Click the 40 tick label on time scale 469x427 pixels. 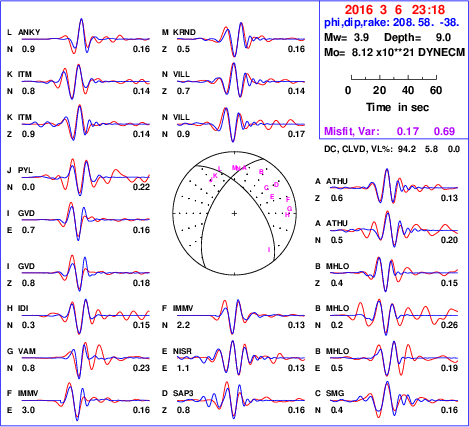point(408,90)
